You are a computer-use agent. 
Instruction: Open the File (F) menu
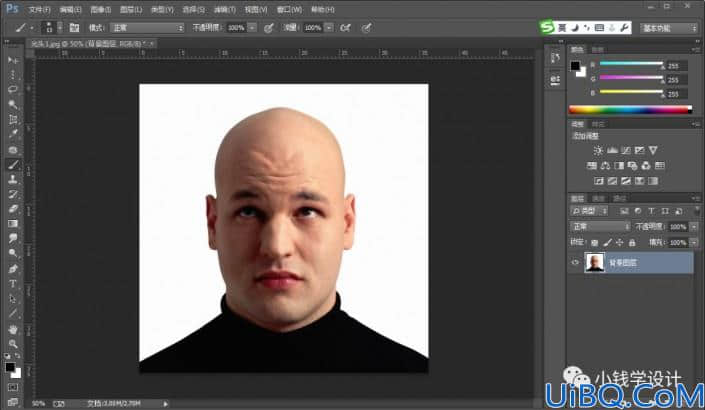pyautogui.click(x=40, y=9)
